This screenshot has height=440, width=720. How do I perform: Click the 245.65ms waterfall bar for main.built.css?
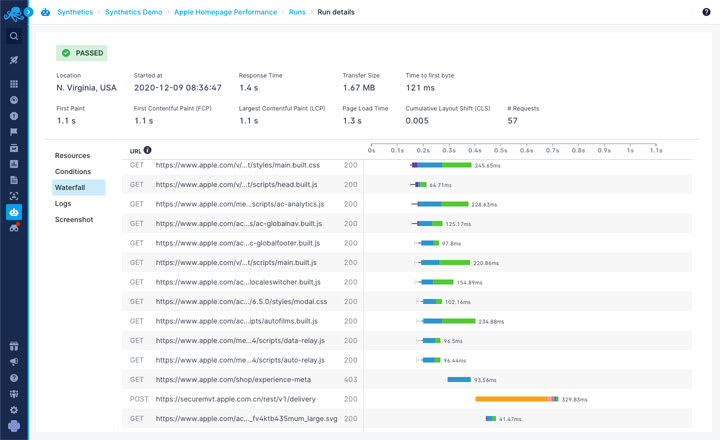pos(441,165)
